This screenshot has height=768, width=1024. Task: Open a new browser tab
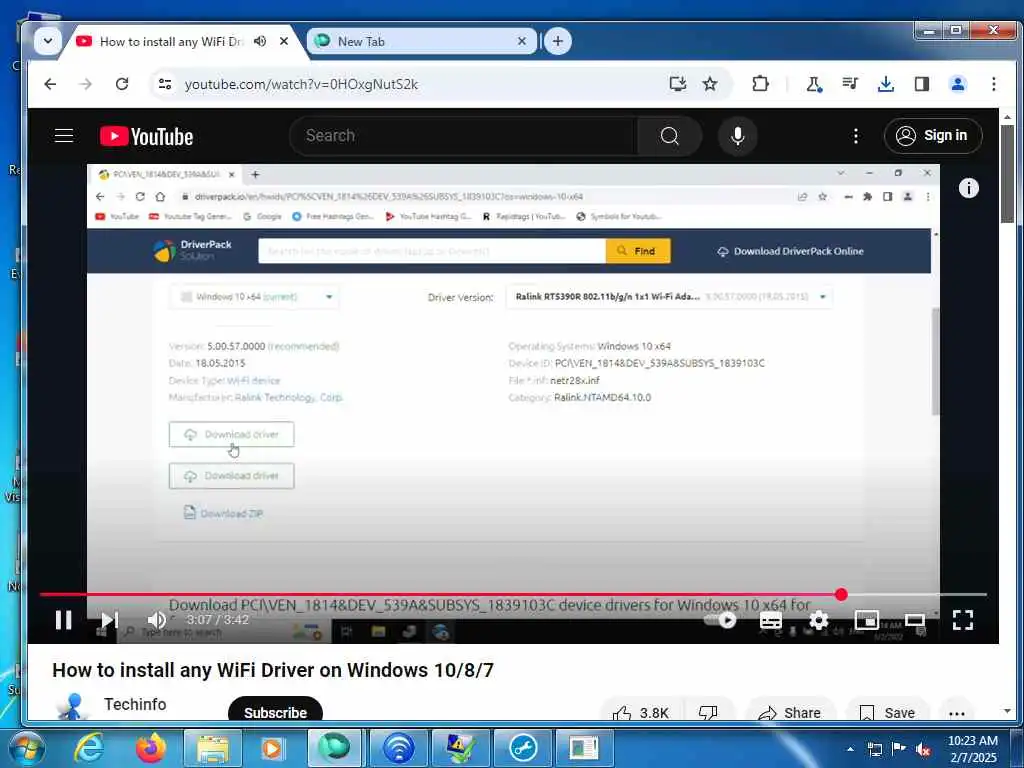click(558, 41)
